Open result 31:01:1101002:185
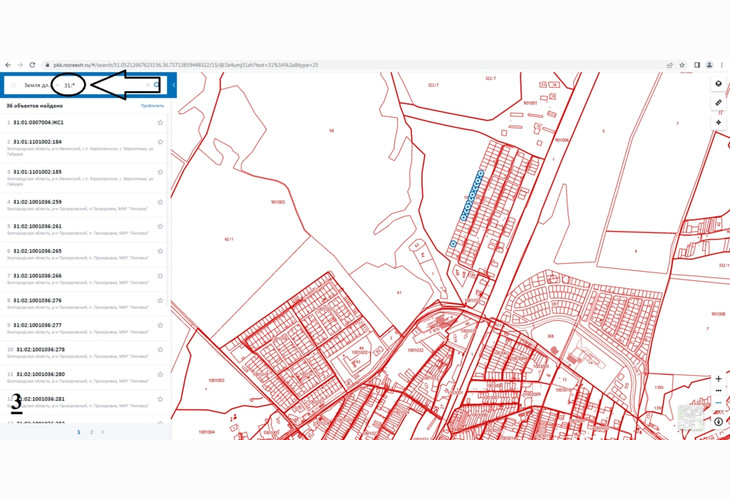This screenshot has width=730, height=500. [37, 172]
